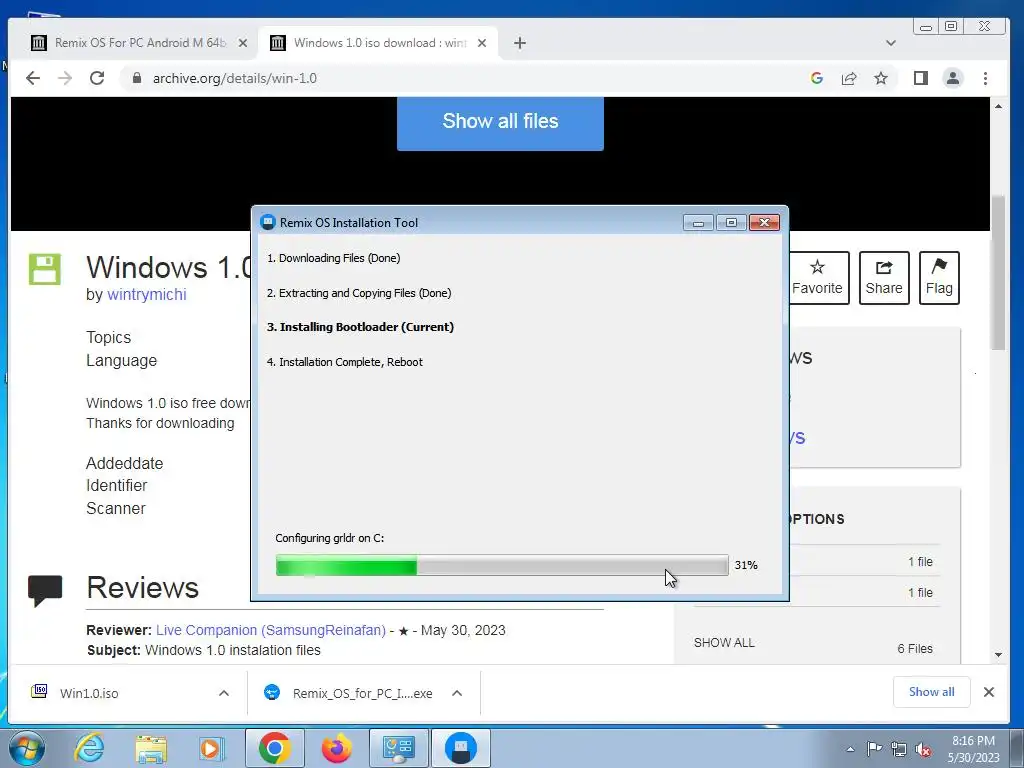Click SHOW ALL download options
Image resolution: width=1024 pixels, height=768 pixels.
point(724,643)
